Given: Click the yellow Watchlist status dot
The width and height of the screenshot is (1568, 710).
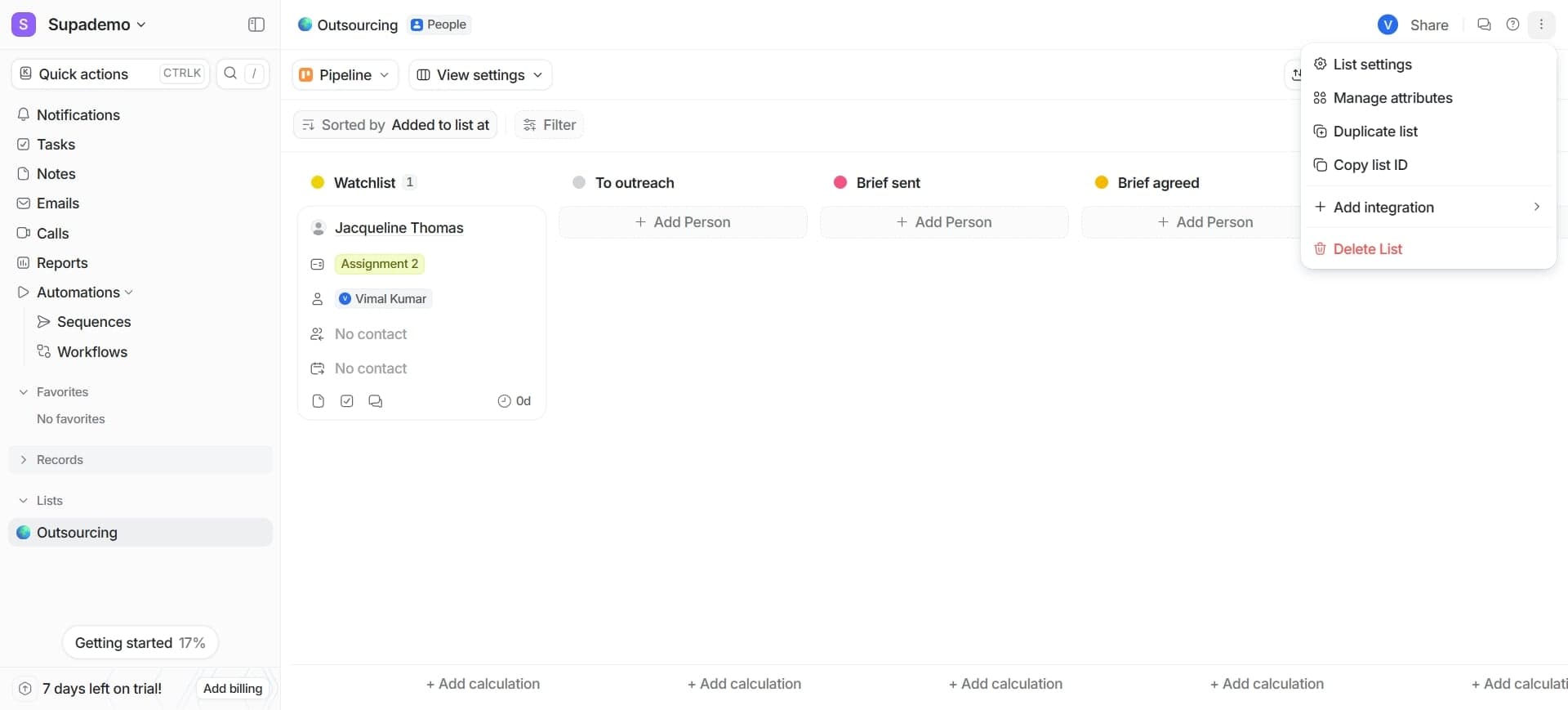Looking at the screenshot, I should click(x=318, y=182).
